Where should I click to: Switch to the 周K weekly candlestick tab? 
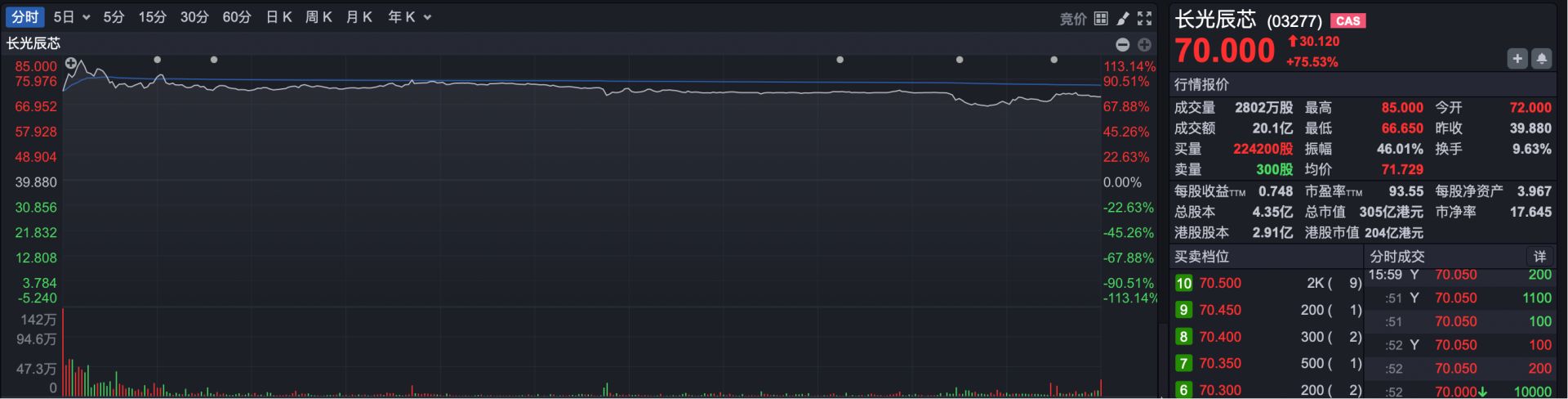click(318, 17)
